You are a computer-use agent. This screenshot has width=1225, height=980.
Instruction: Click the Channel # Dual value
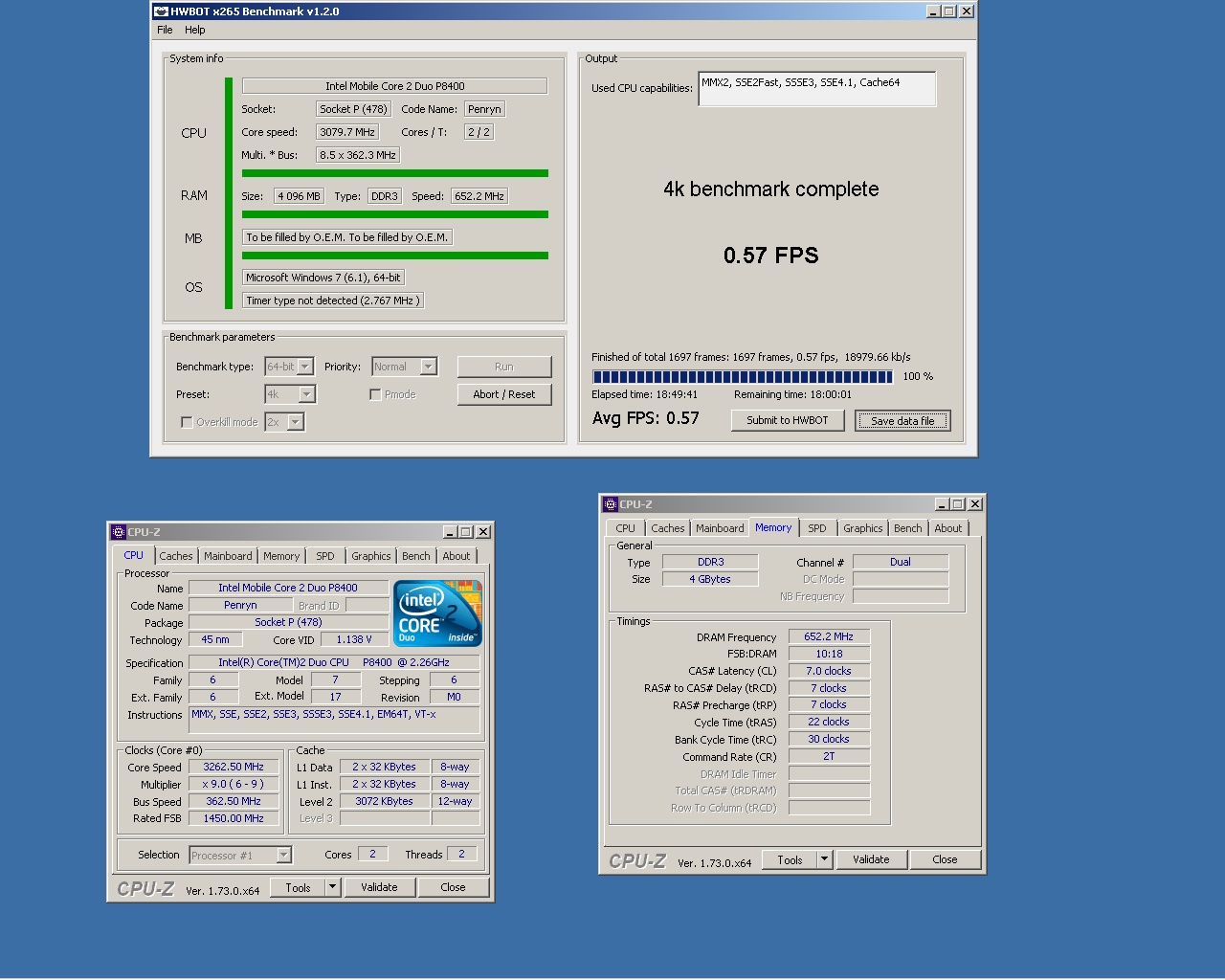901,562
